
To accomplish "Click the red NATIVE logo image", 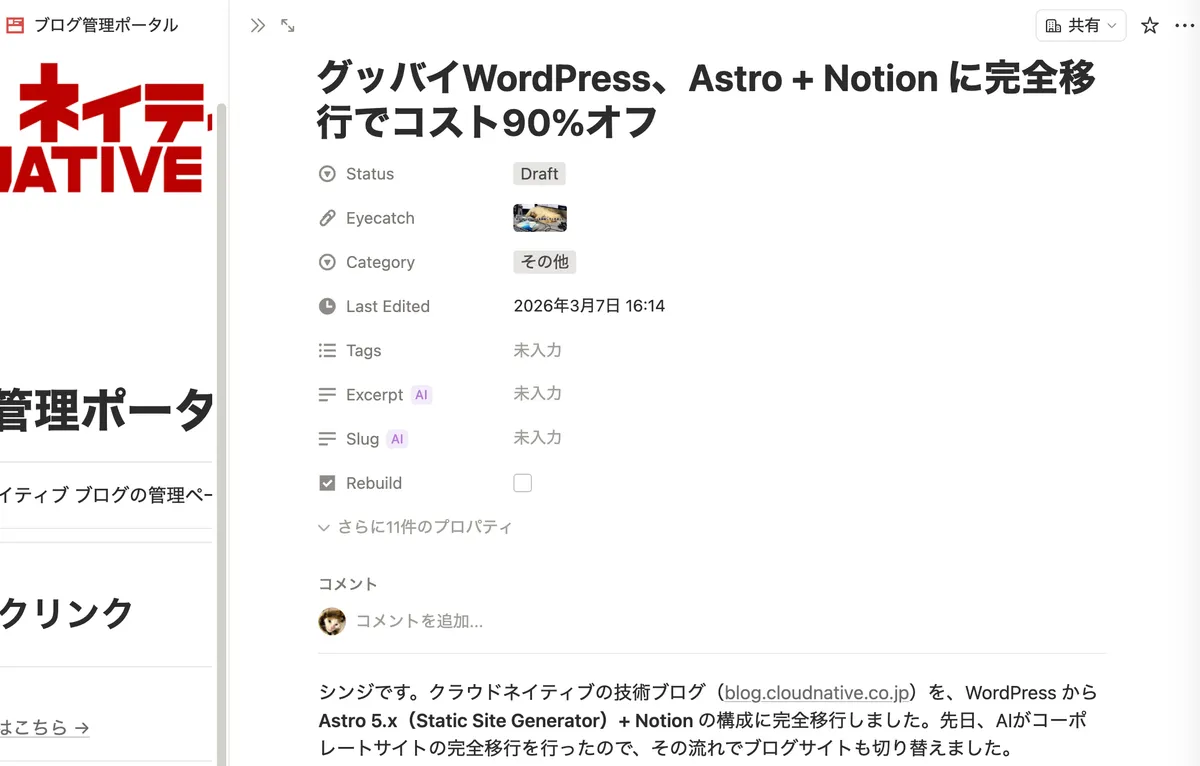I will click(106, 128).
